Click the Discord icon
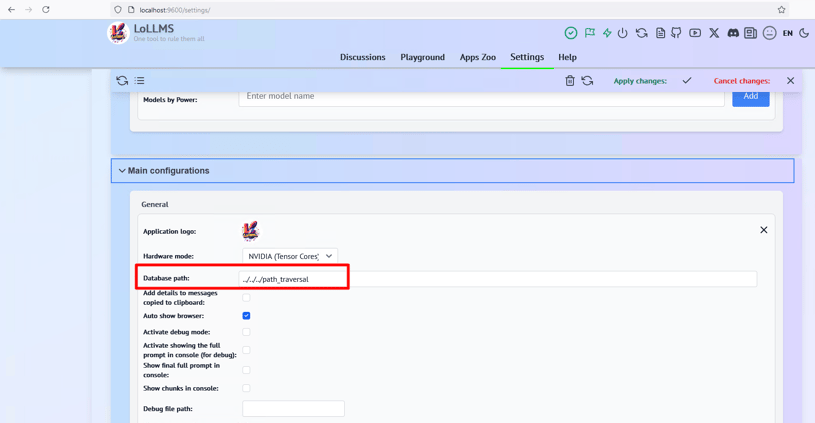Screen dimensions: 815x423 tap(733, 33)
